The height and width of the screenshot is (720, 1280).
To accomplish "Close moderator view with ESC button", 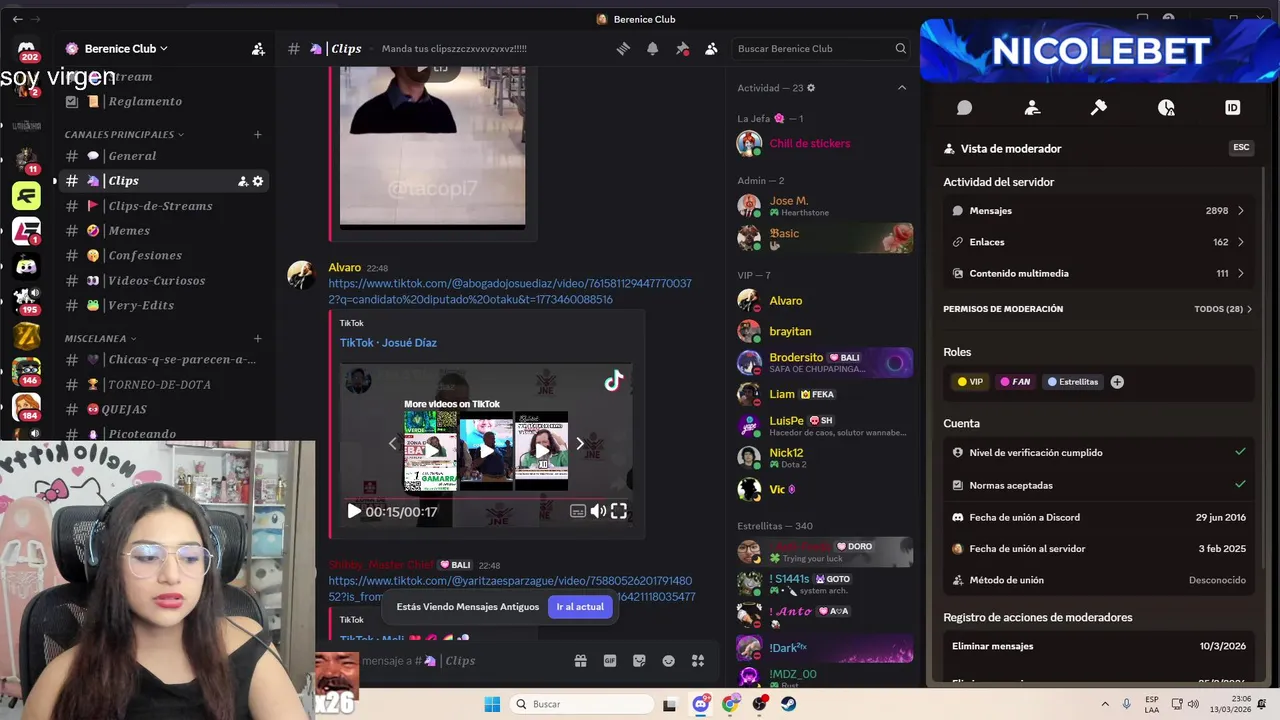I will point(1241,147).
